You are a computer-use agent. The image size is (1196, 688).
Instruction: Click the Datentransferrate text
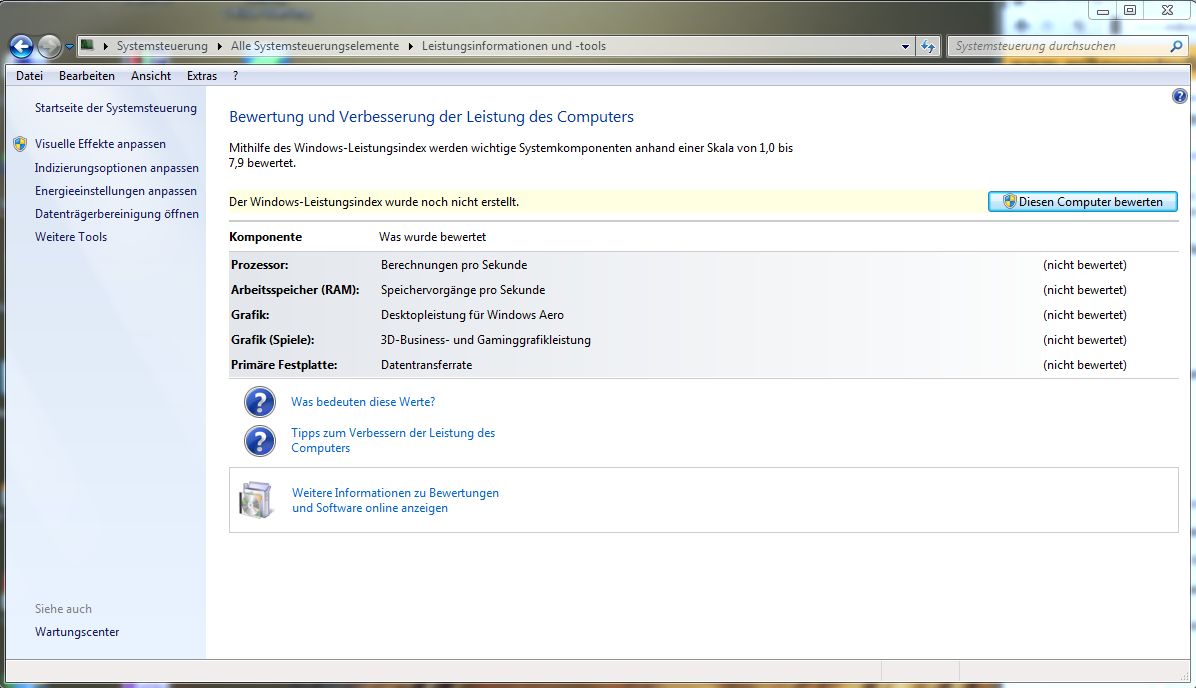pyautogui.click(x=426, y=365)
